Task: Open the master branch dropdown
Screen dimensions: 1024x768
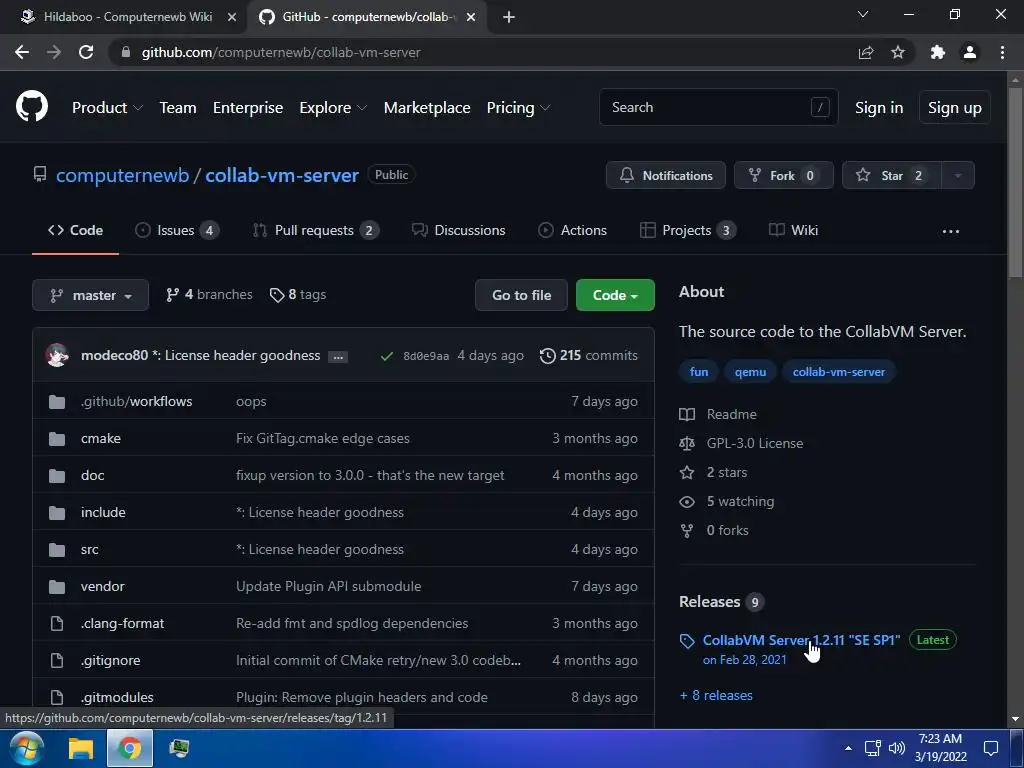Action: 90,295
